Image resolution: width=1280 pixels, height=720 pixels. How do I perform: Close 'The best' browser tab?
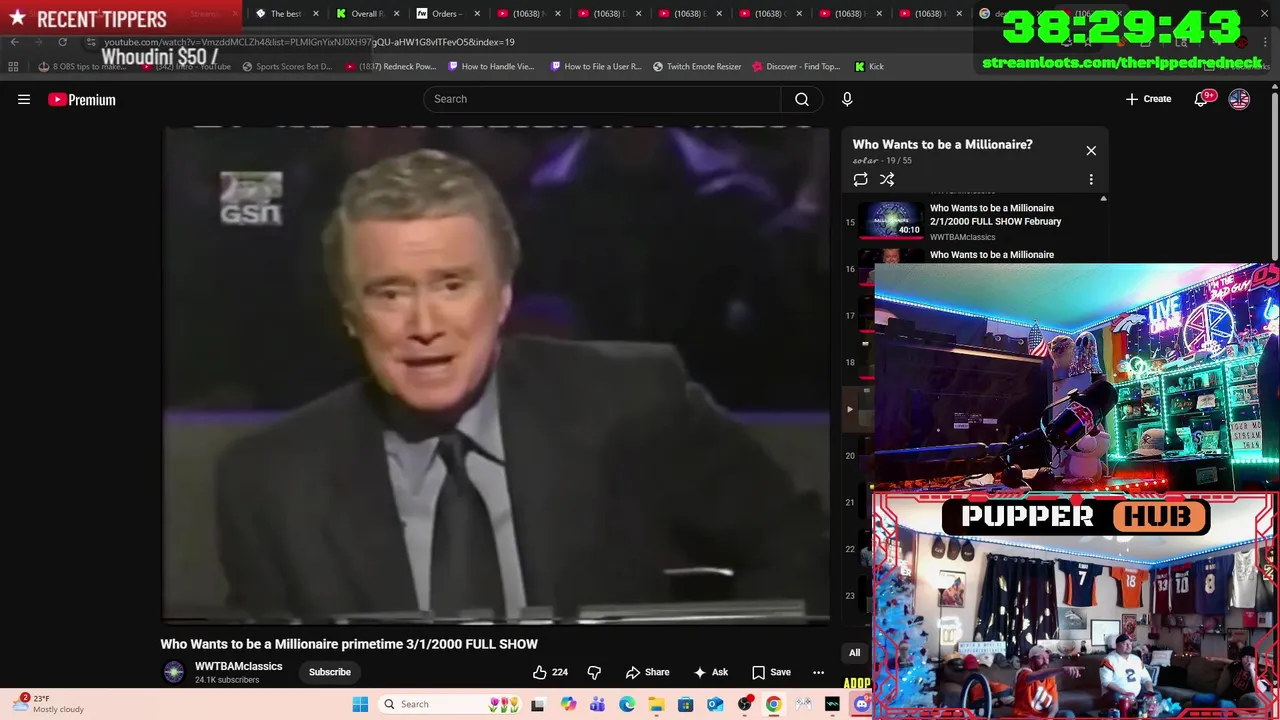point(316,14)
